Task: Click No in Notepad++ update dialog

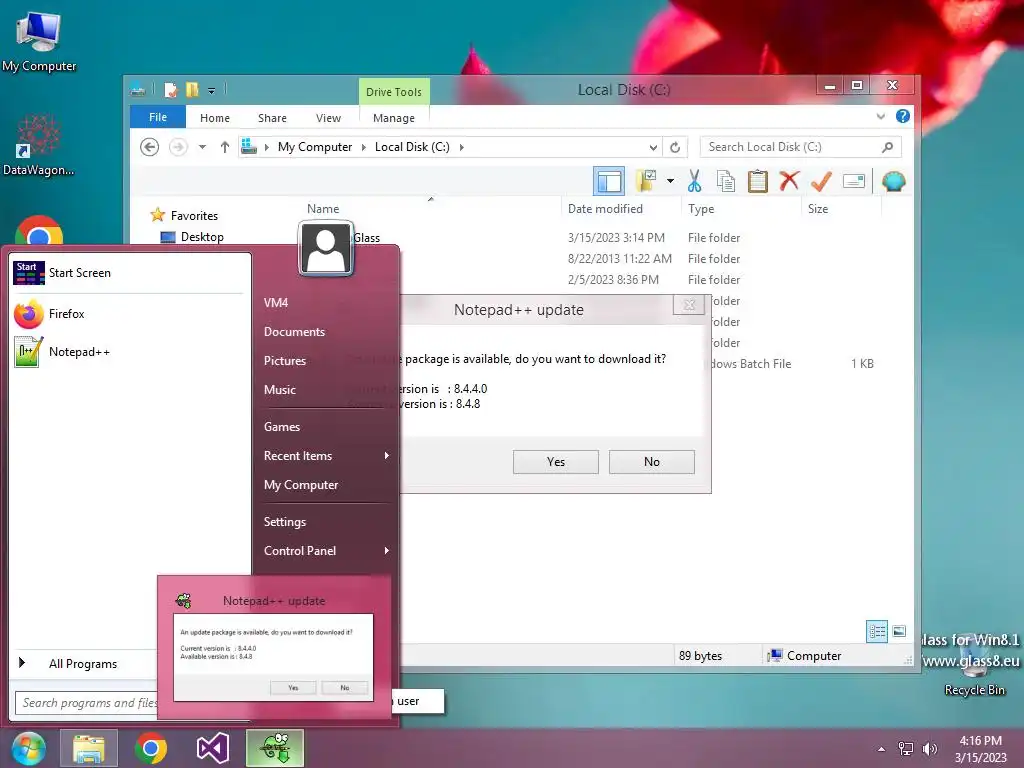Action: pyautogui.click(x=652, y=462)
